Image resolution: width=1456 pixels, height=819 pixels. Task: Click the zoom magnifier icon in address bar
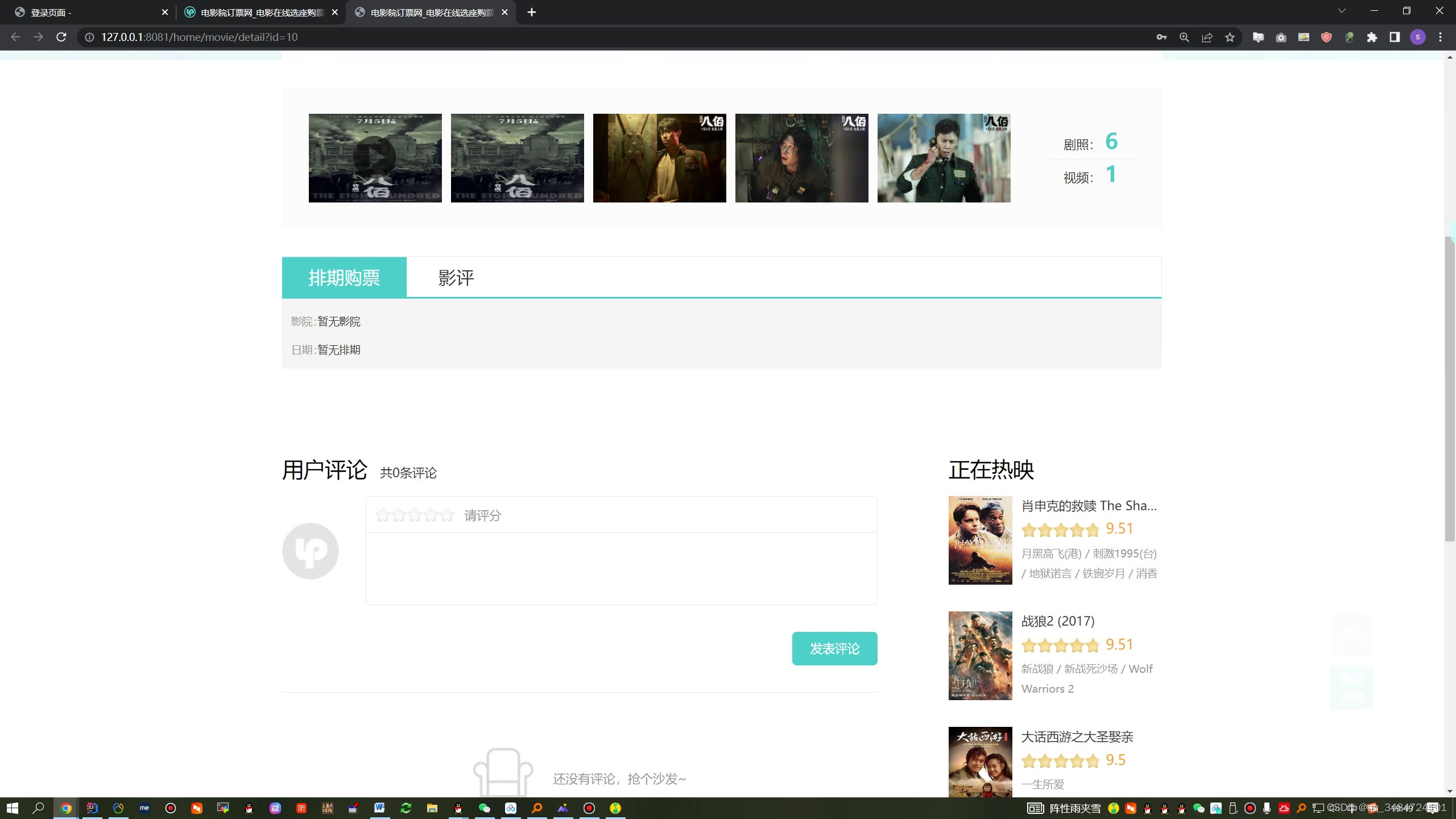click(1184, 37)
